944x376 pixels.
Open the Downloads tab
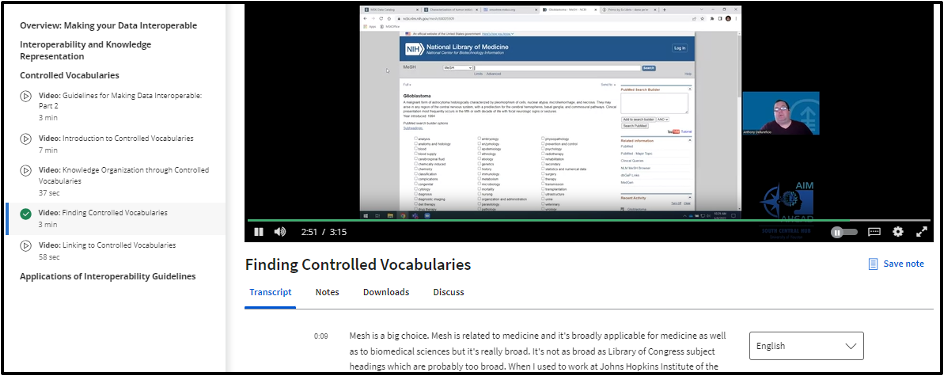pyautogui.click(x=386, y=292)
